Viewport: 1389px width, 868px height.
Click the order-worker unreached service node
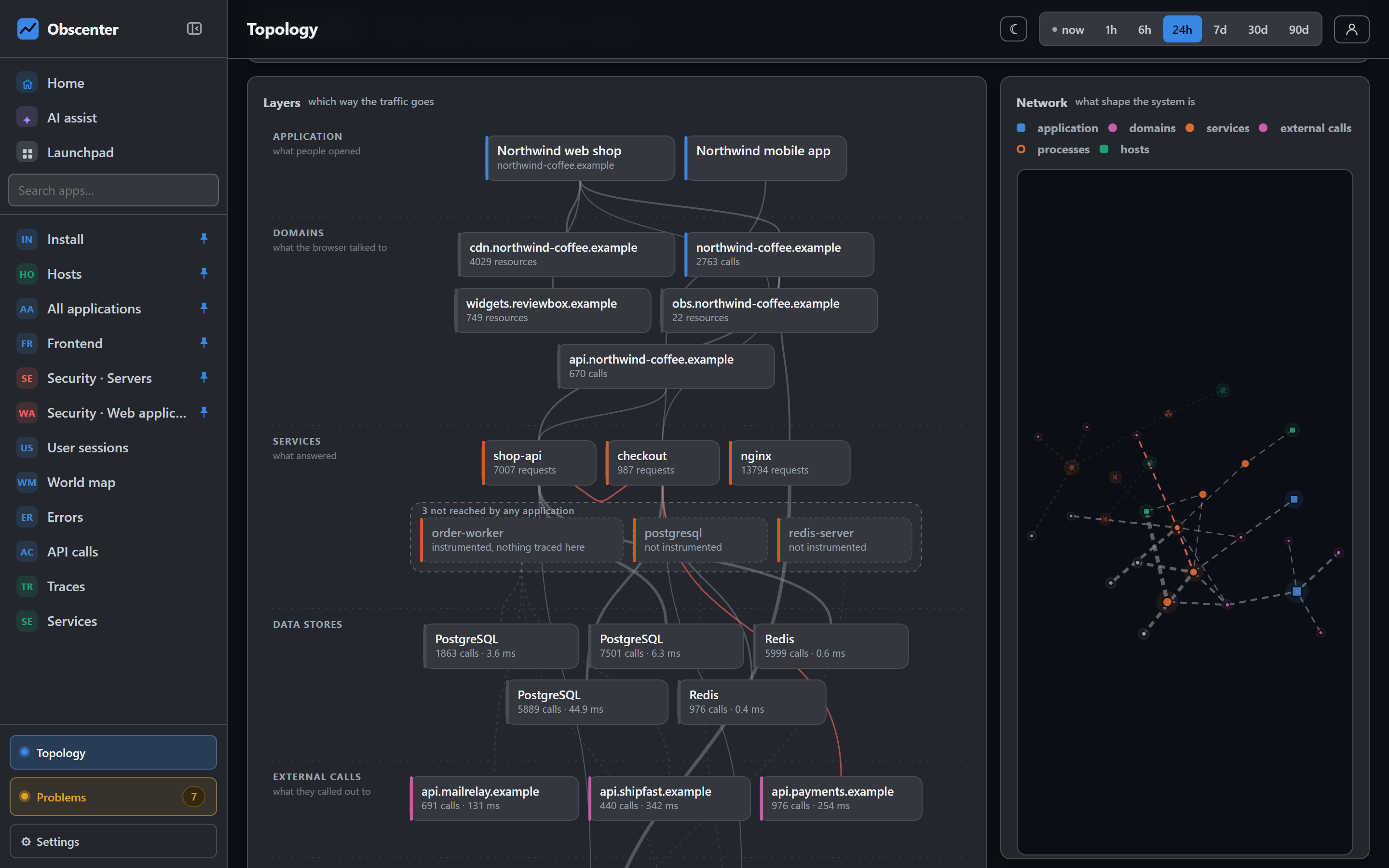(x=522, y=540)
